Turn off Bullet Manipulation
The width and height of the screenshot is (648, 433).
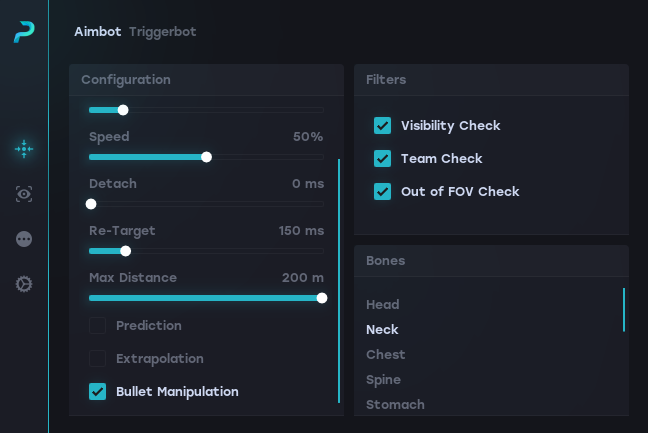(98, 391)
